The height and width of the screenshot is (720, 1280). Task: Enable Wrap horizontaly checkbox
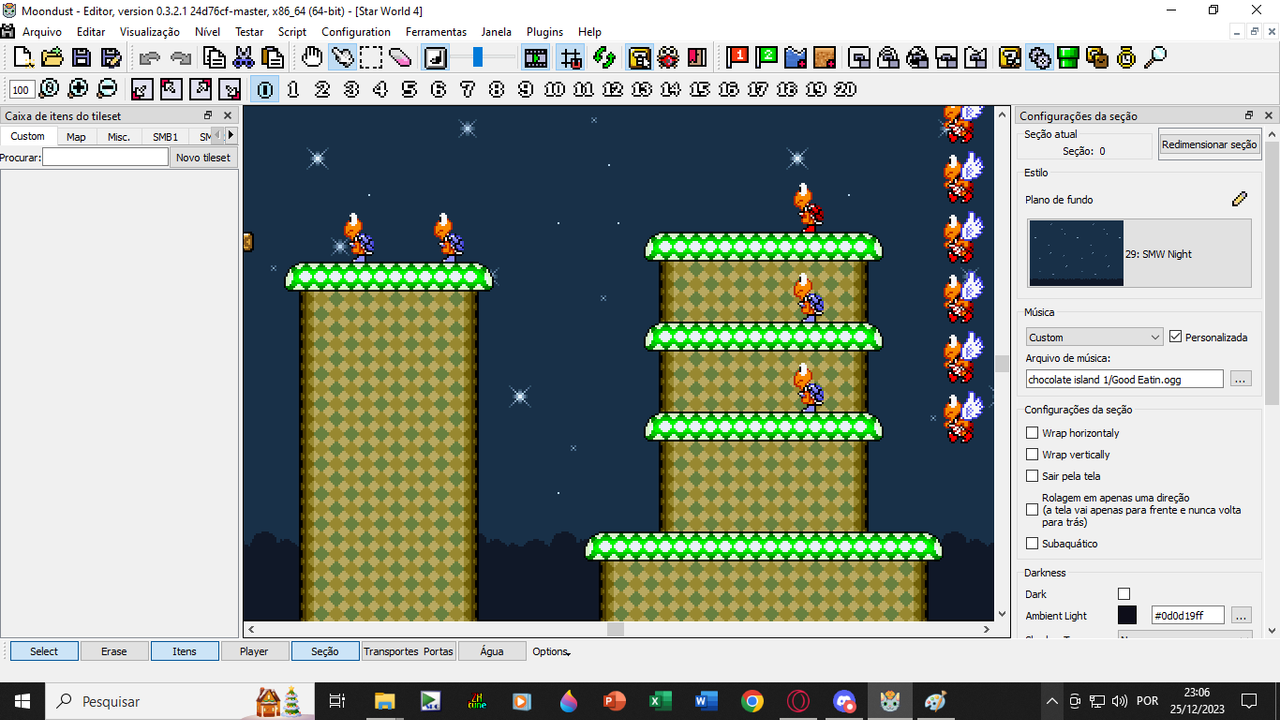pos(1032,433)
